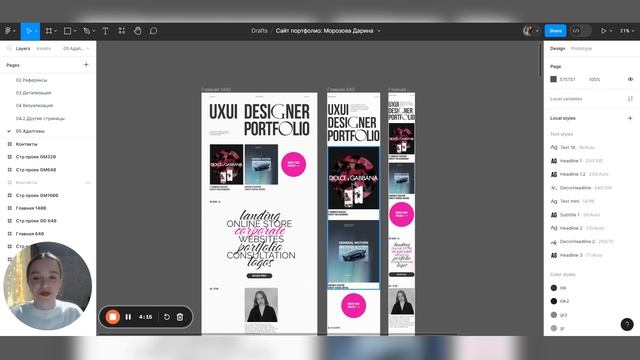Expand the 05 Адаптивы page selector

pyautogui.click(x=76, y=49)
